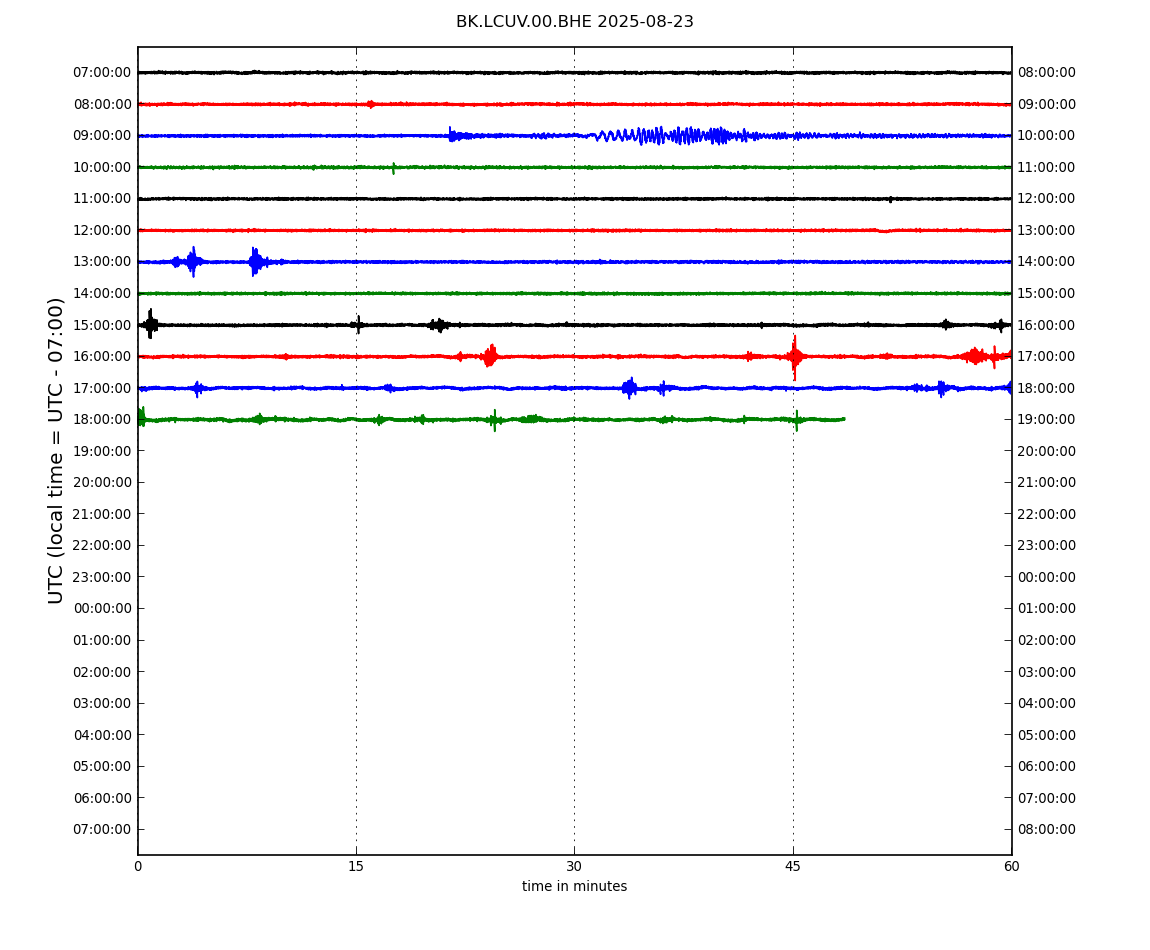Click right-axis label 02:00:00
The height and width of the screenshot is (950, 1150).
point(1047,640)
